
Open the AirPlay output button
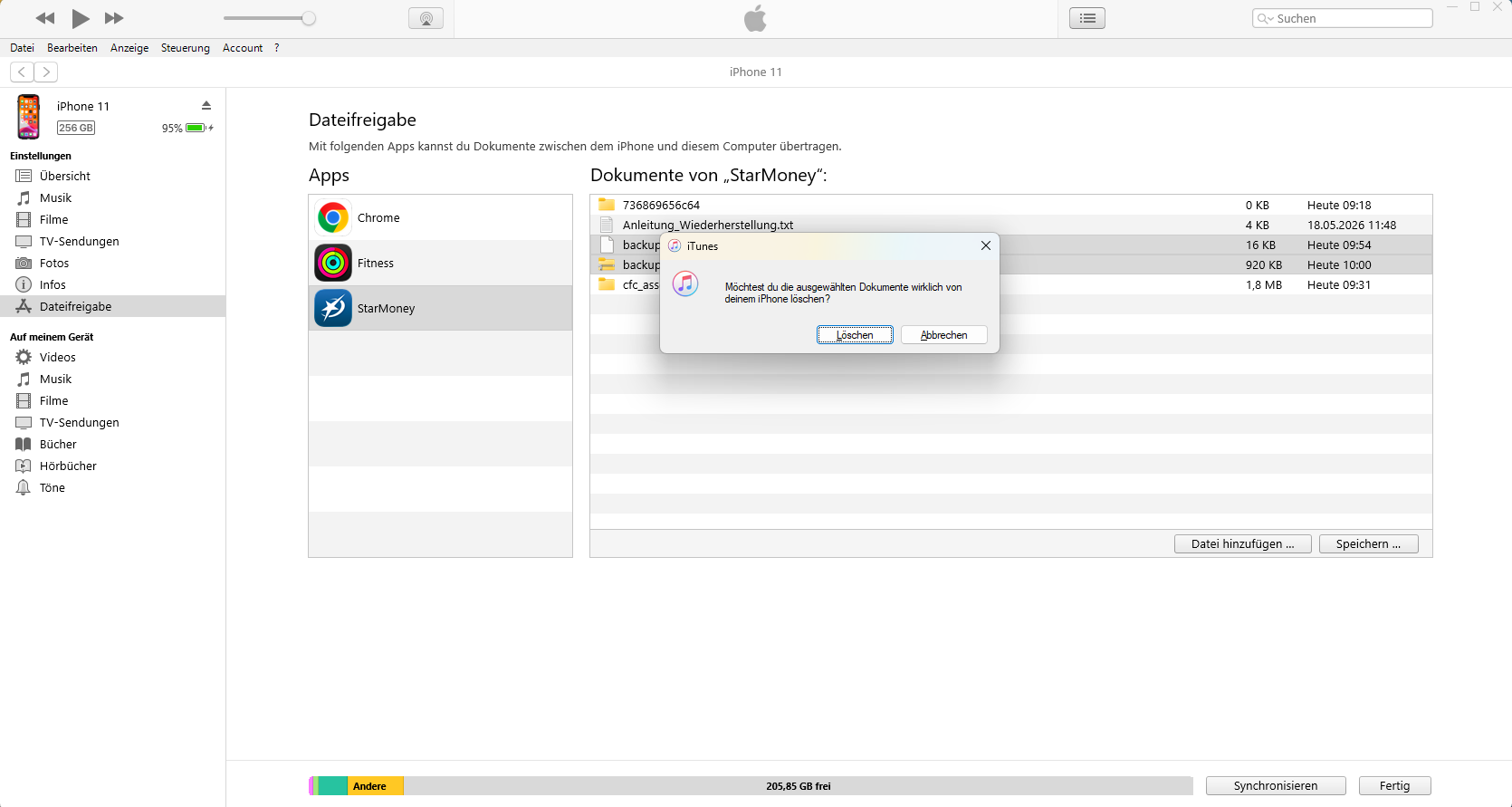click(426, 18)
